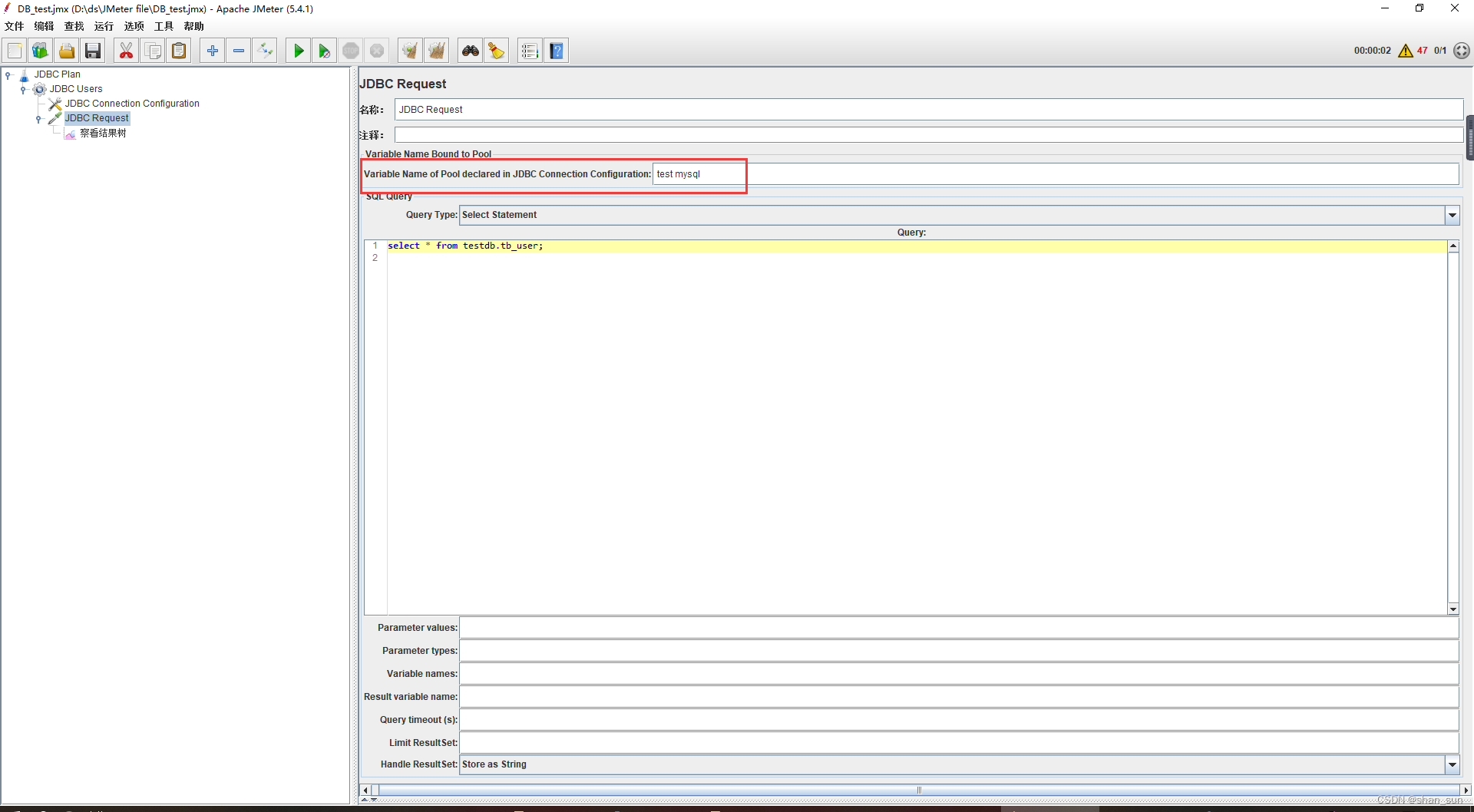Image resolution: width=1474 pixels, height=812 pixels.
Task: Click the Cut scissors icon
Action: click(x=126, y=51)
